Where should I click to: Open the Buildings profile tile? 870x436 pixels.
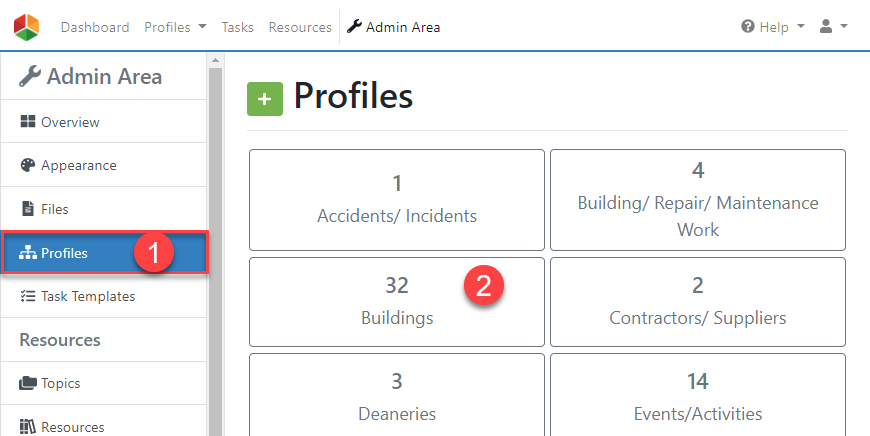coord(397,302)
